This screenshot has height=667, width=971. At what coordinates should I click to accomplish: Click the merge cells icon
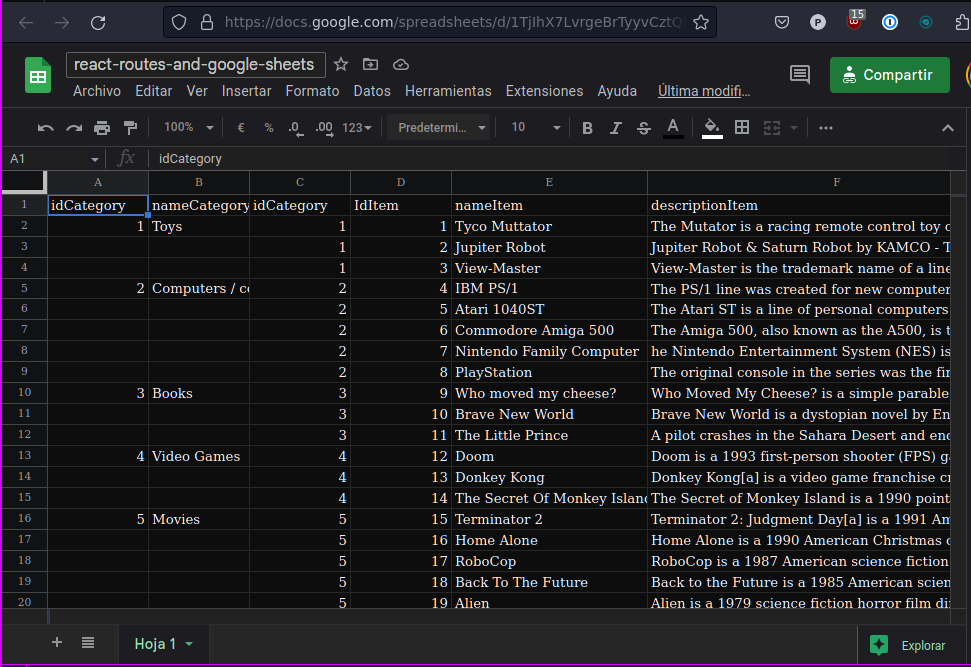pyautogui.click(x=772, y=128)
